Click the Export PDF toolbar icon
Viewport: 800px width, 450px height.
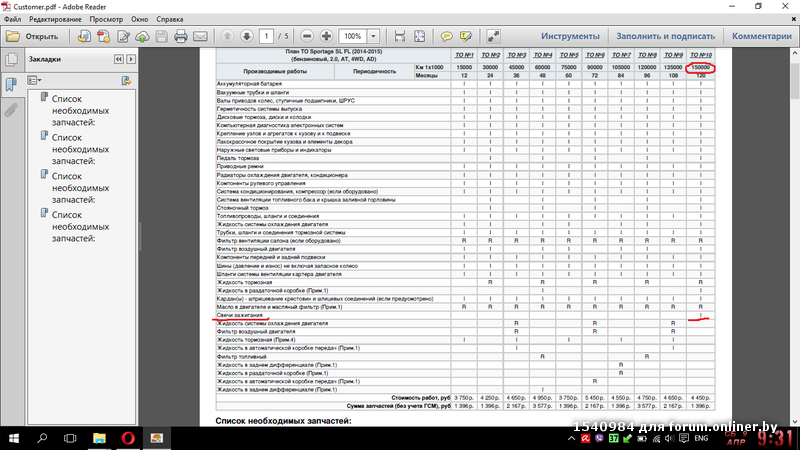104,36
